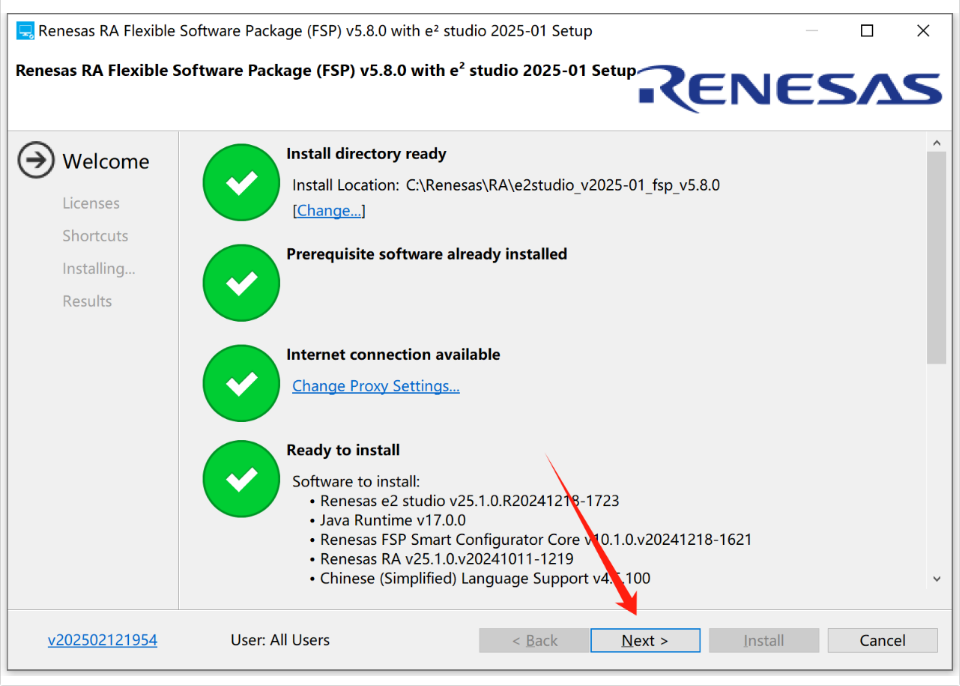960x686 pixels.
Task: Select the Installing... step in sidebar
Action: pyautogui.click(x=99, y=269)
